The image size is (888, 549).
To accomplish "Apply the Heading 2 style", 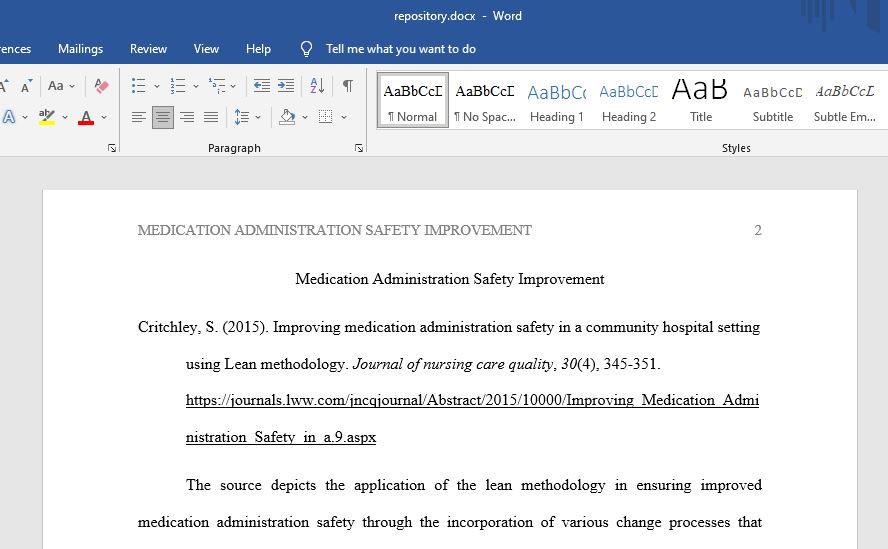I will 629,100.
